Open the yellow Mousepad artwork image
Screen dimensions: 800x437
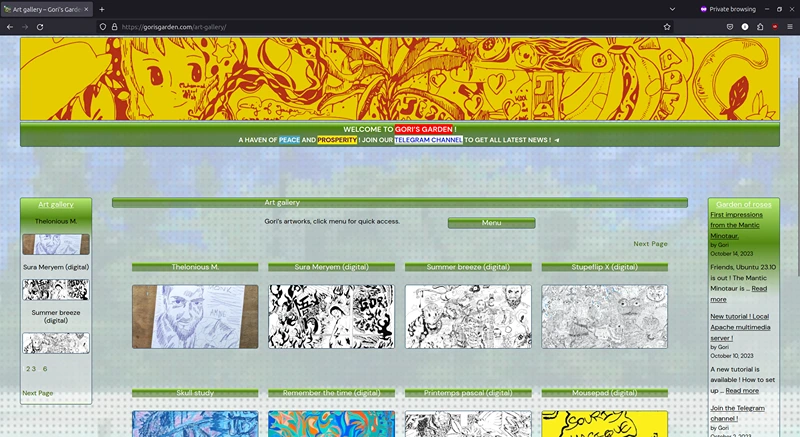click(x=605, y=424)
